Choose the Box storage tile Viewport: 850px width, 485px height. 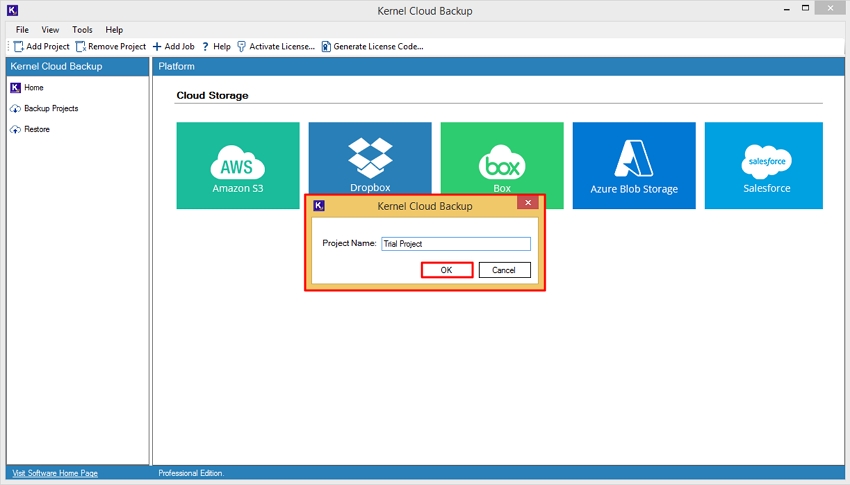point(502,158)
